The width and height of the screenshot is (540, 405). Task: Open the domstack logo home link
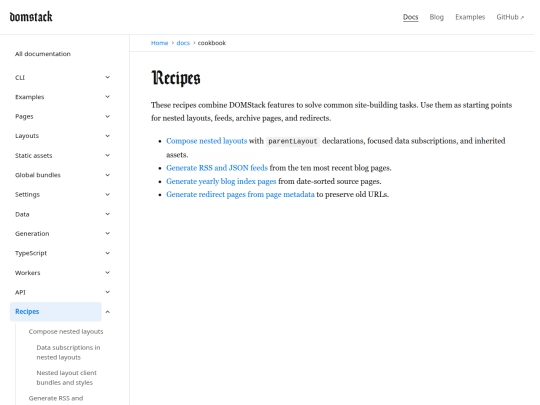pos(31,17)
